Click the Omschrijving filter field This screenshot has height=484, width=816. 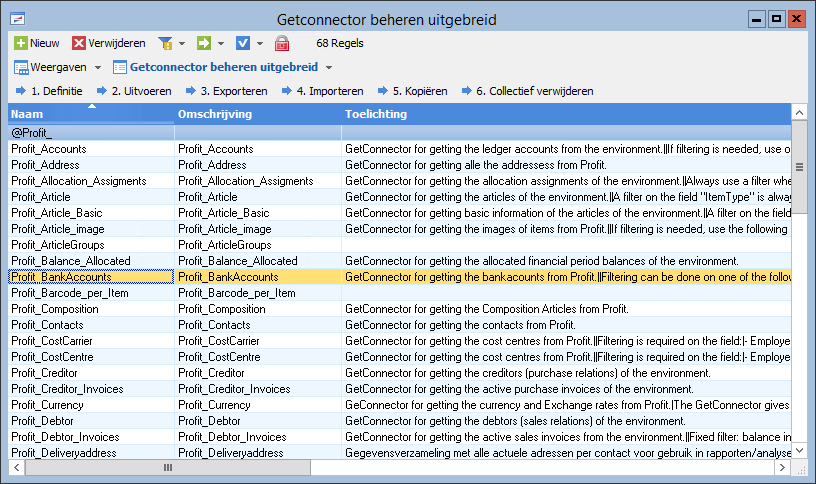(258, 133)
